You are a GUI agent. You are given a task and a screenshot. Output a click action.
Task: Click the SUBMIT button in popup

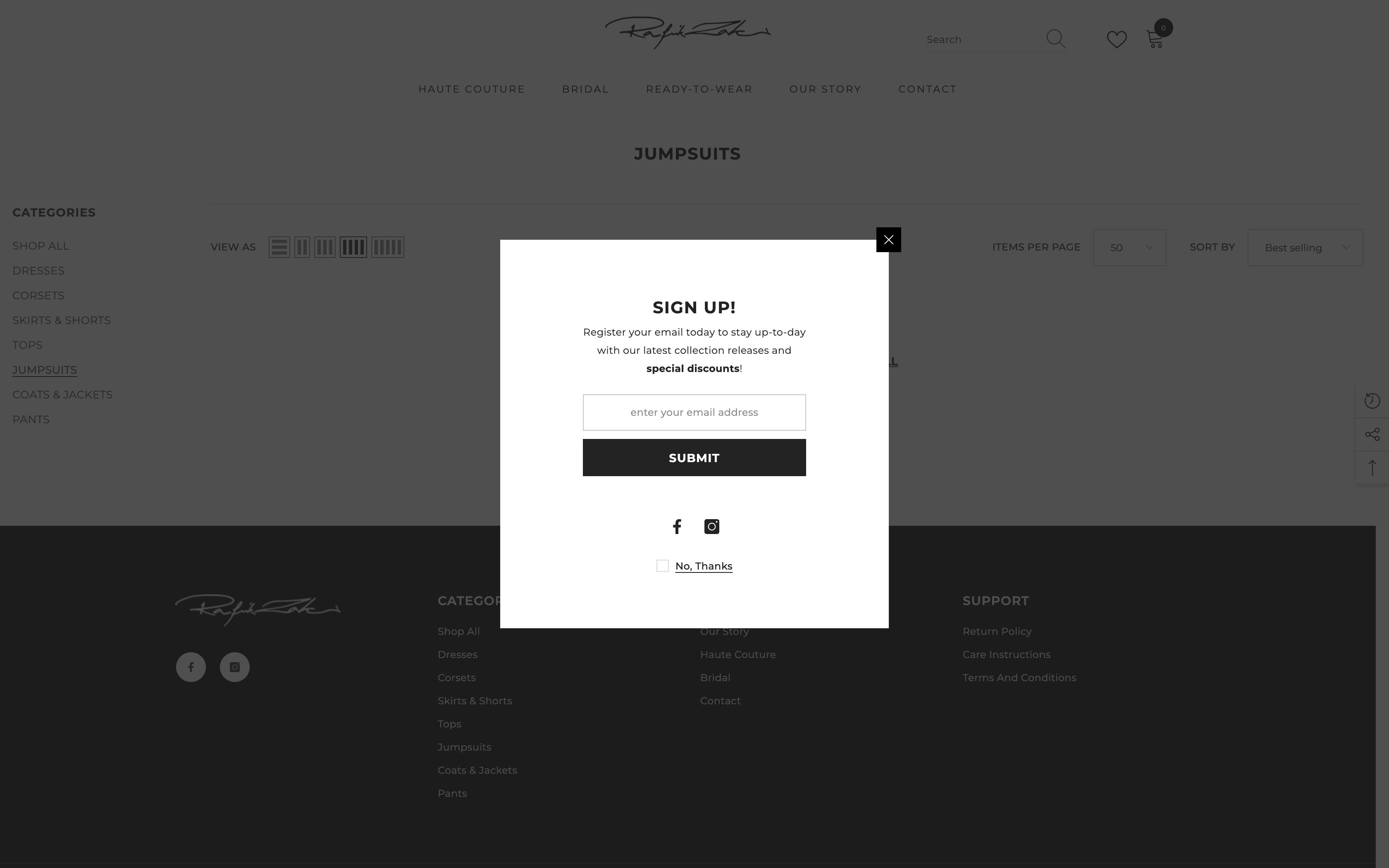(694, 457)
